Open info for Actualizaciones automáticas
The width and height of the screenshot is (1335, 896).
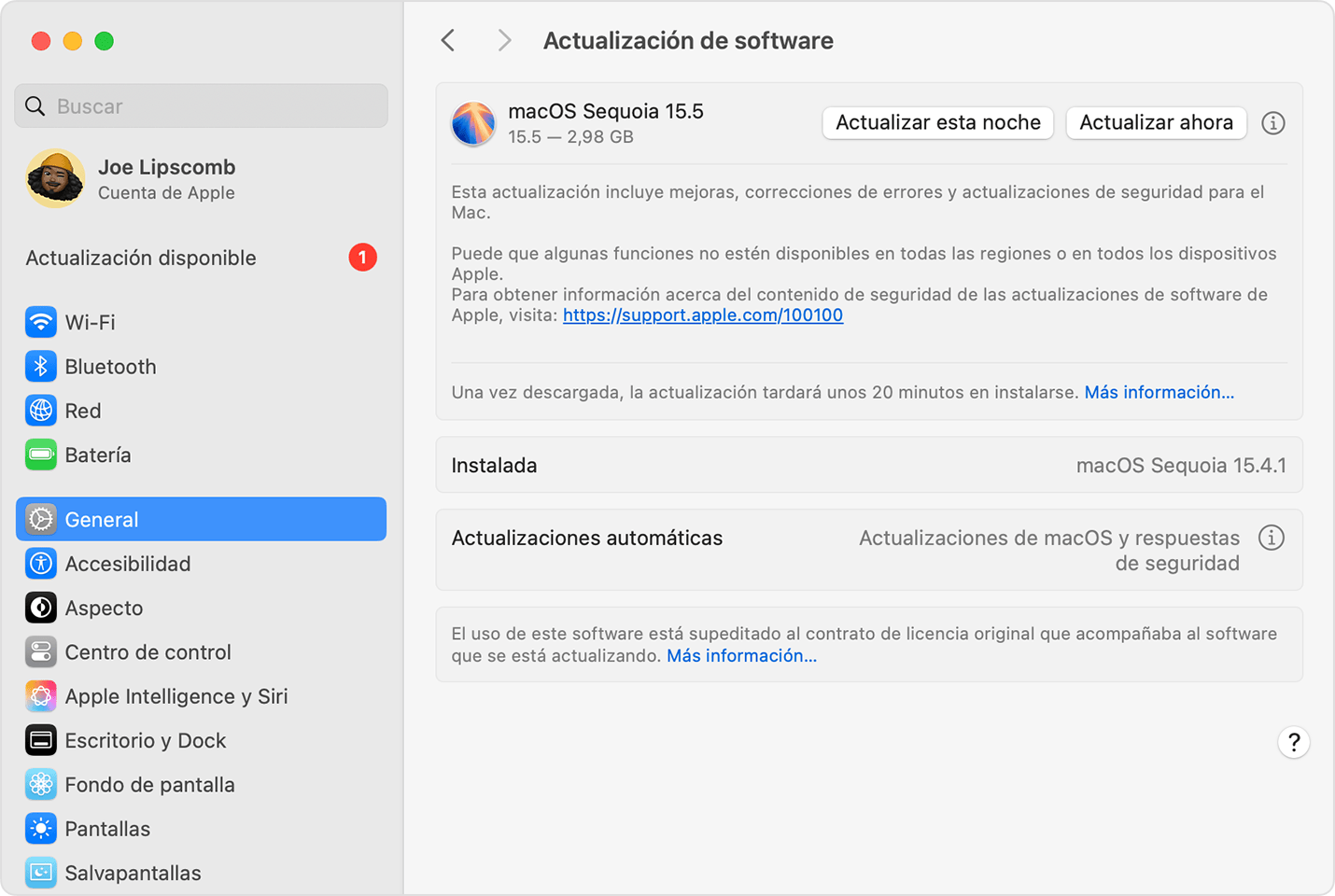pyautogui.click(x=1271, y=538)
